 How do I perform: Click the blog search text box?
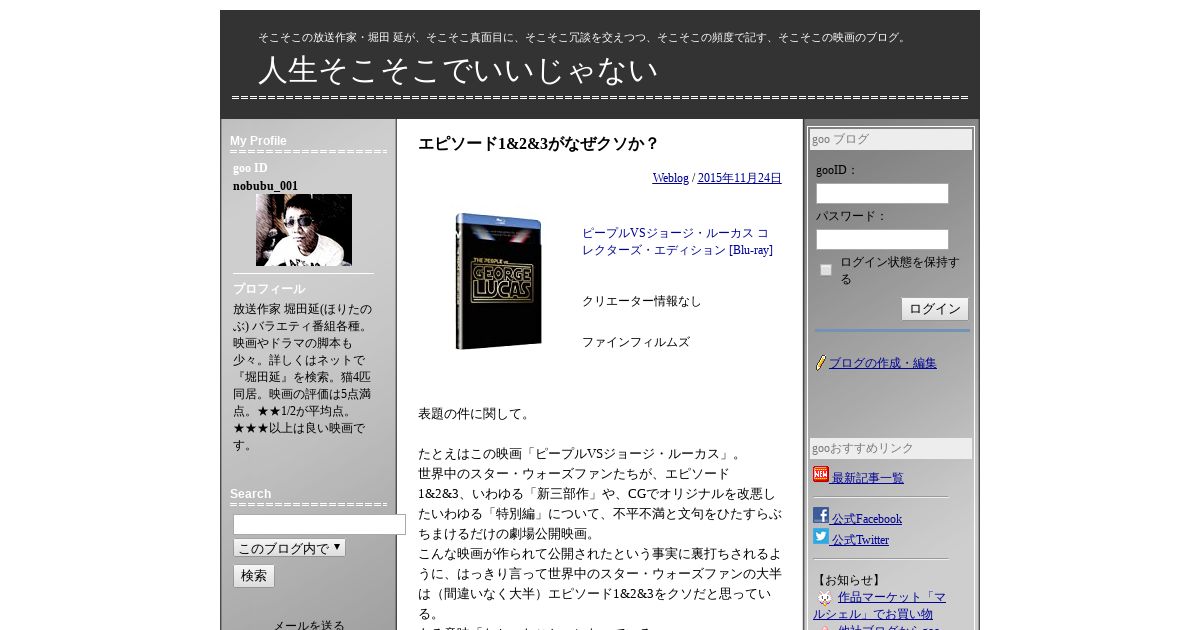click(319, 524)
